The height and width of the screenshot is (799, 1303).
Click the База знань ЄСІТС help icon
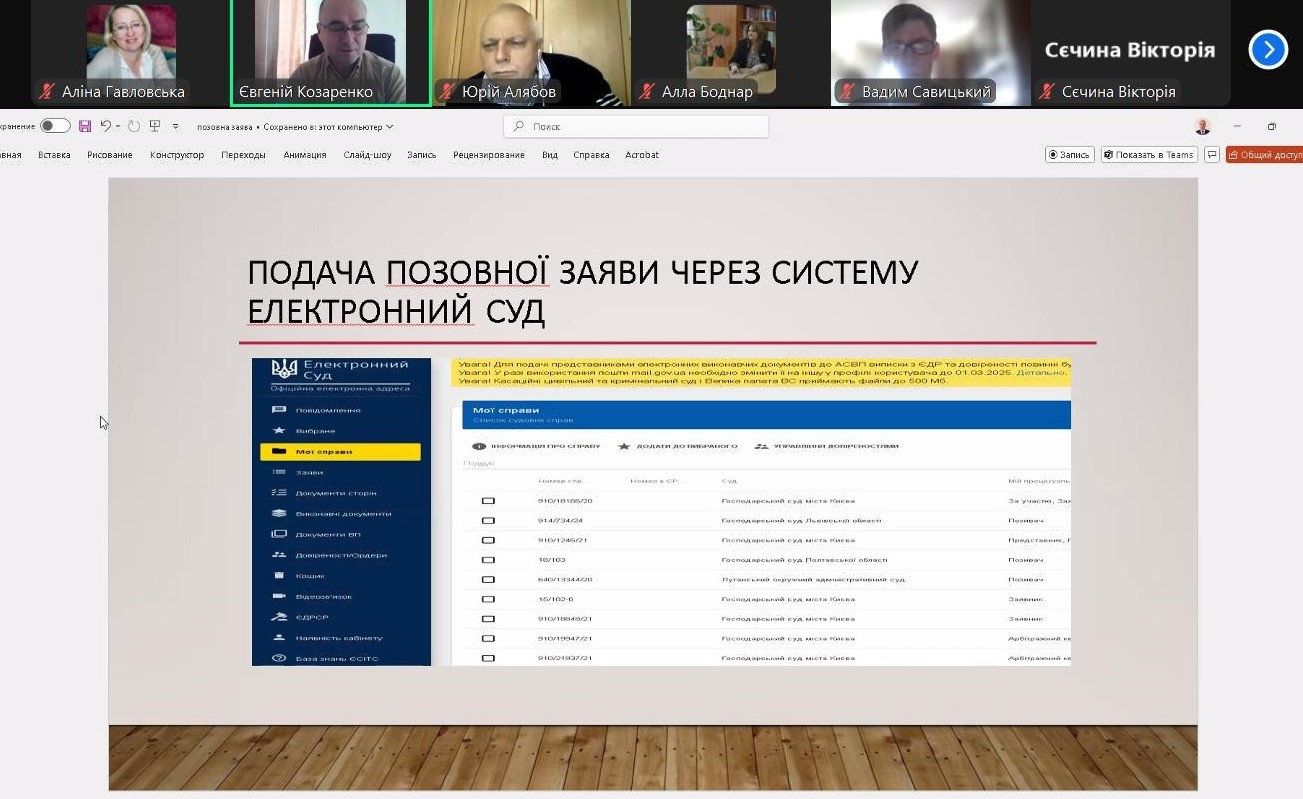click(x=279, y=659)
